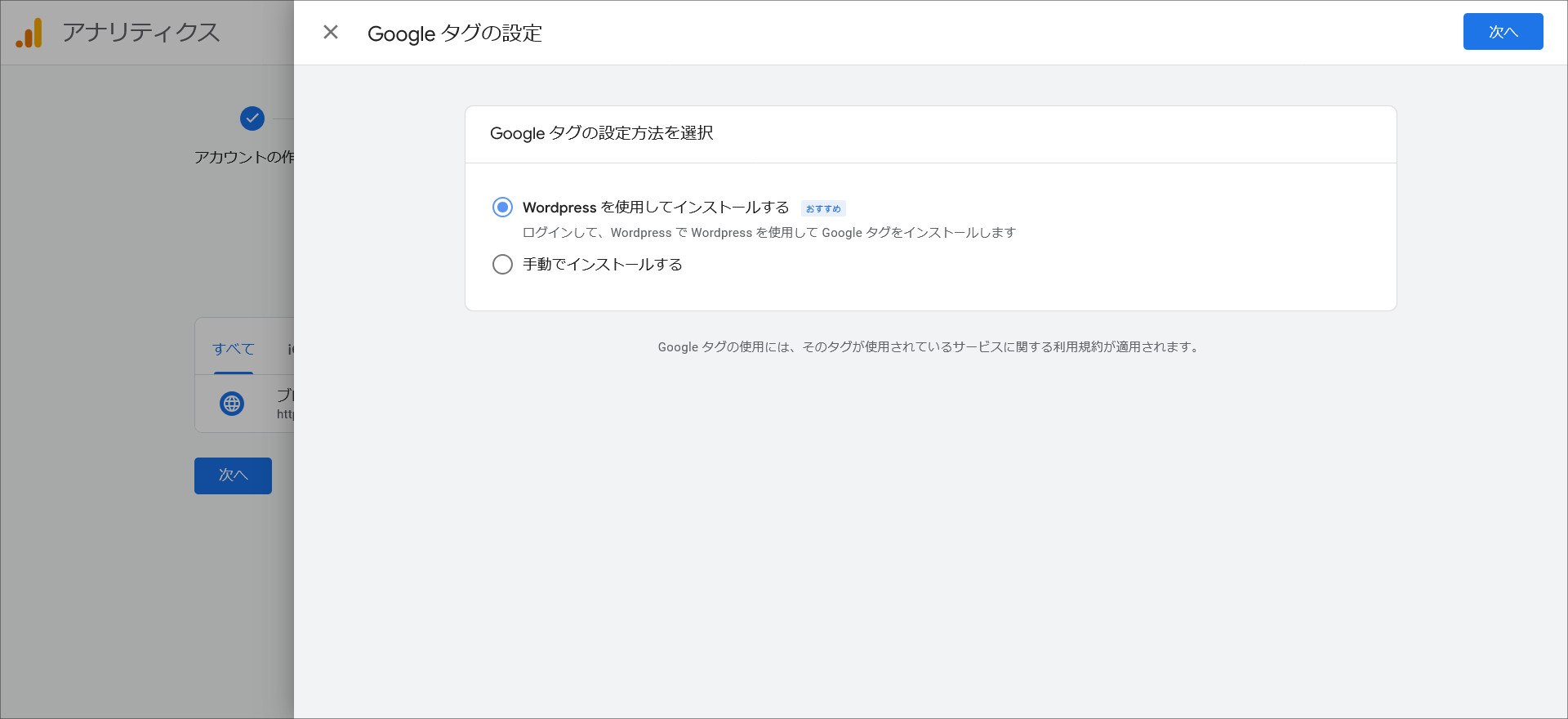Click the アカウントの作 step label
Viewport: 1568px width, 719px height.
coord(244,157)
